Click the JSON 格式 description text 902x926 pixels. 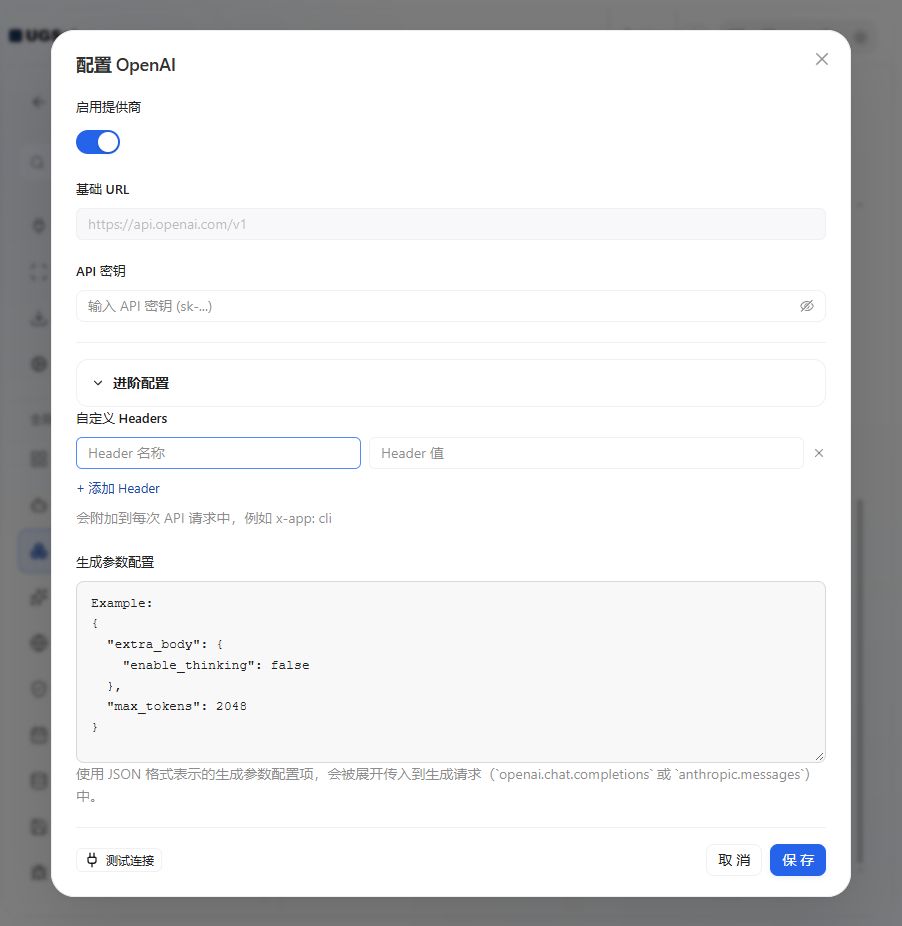tap(443, 785)
